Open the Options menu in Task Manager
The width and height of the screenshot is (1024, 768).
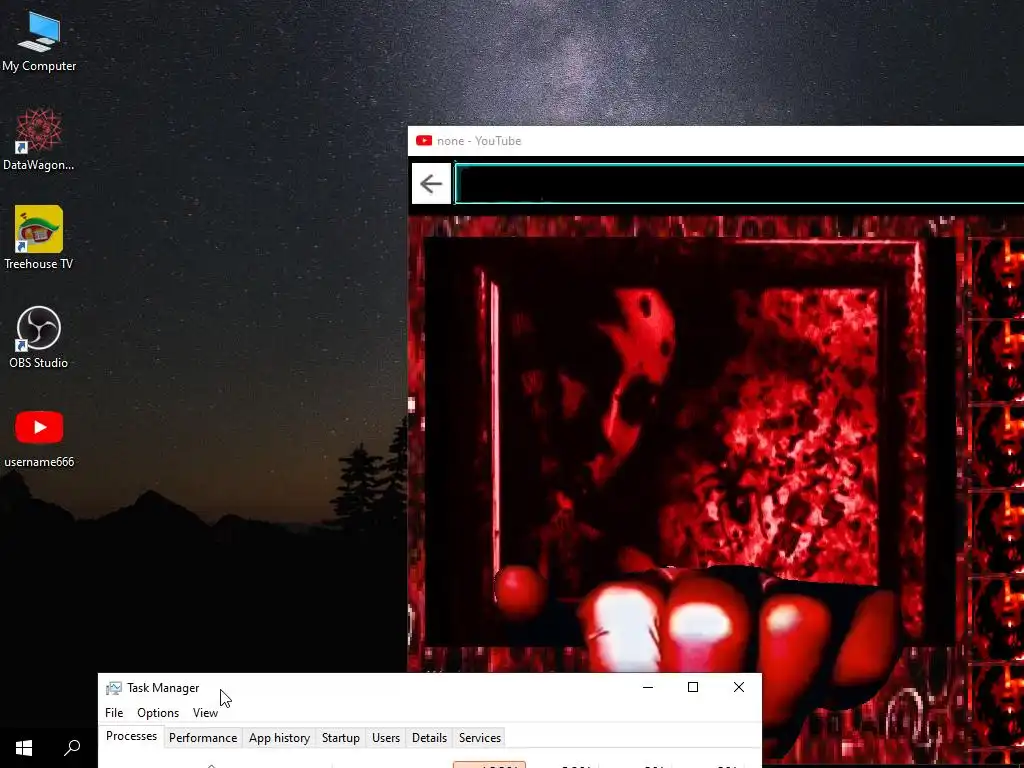pyautogui.click(x=158, y=712)
